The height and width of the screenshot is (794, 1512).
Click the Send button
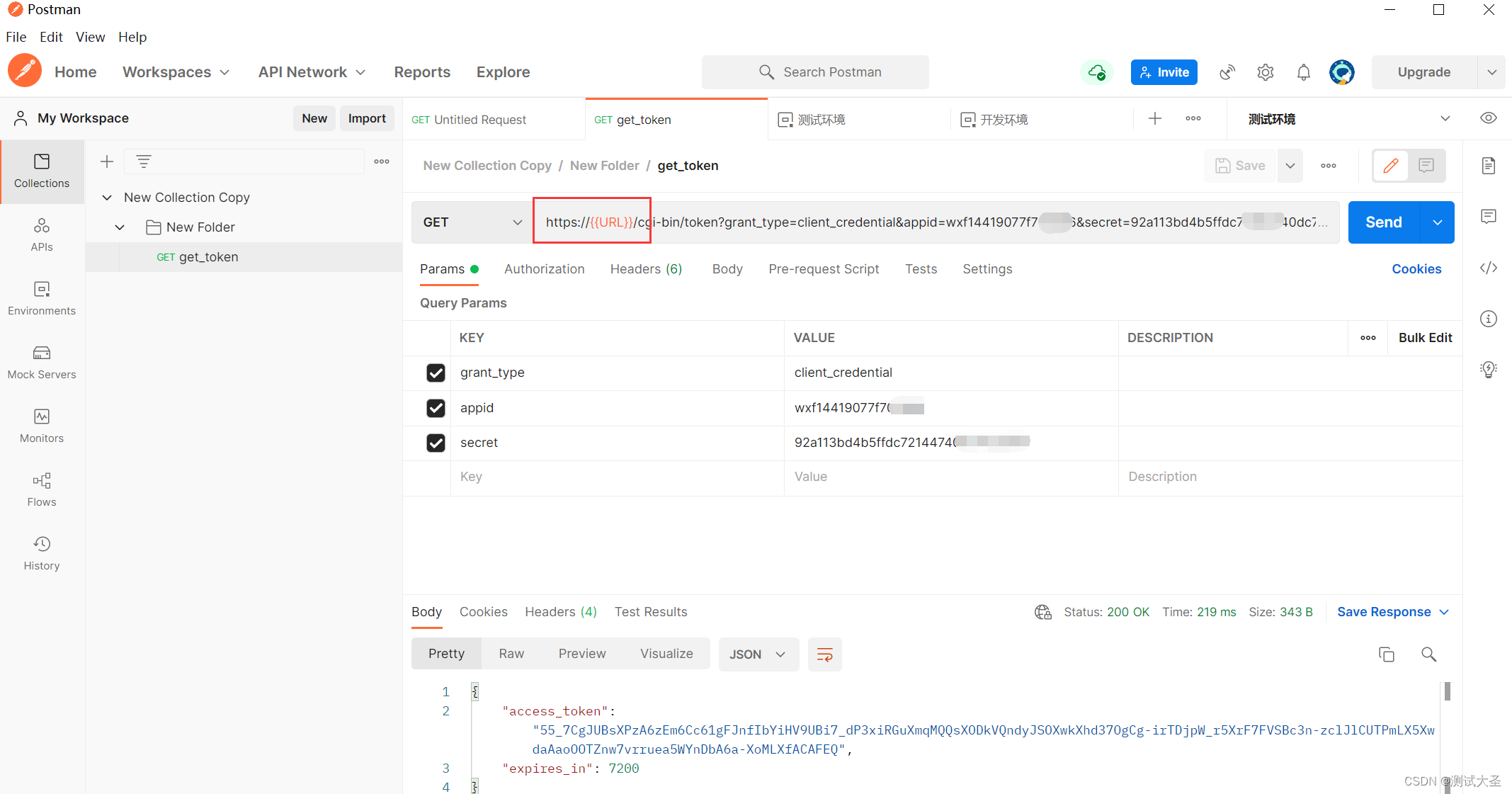point(1383,222)
